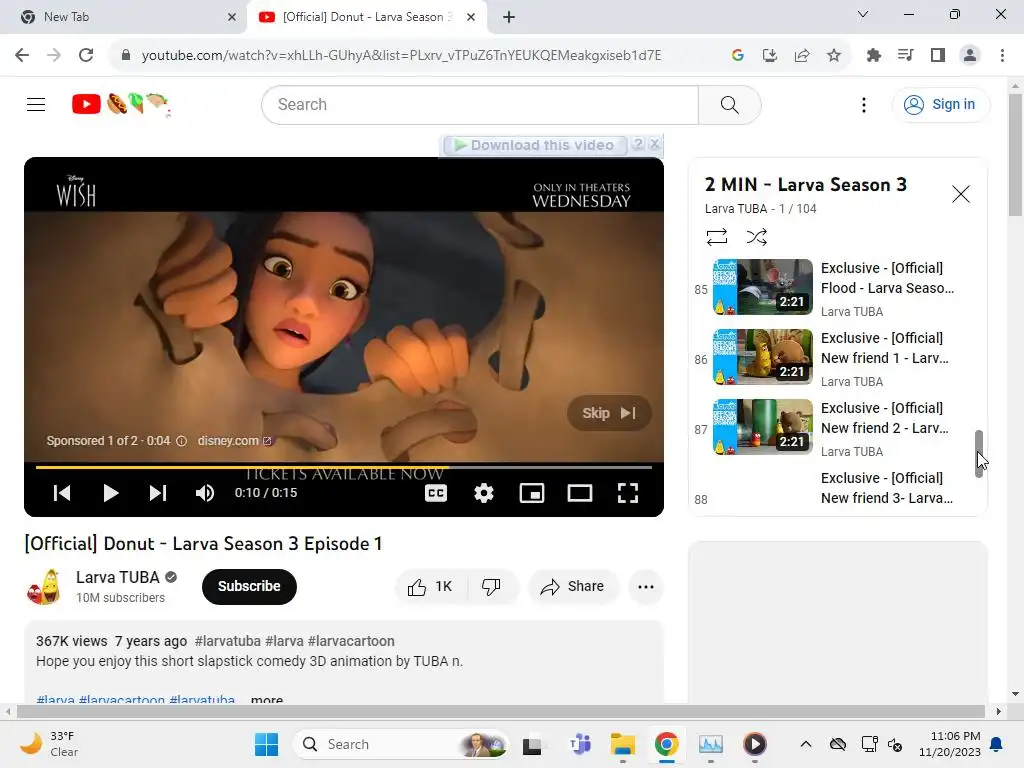Open Chrome three-dot menu
The height and width of the screenshot is (768, 1024).
(1002, 56)
